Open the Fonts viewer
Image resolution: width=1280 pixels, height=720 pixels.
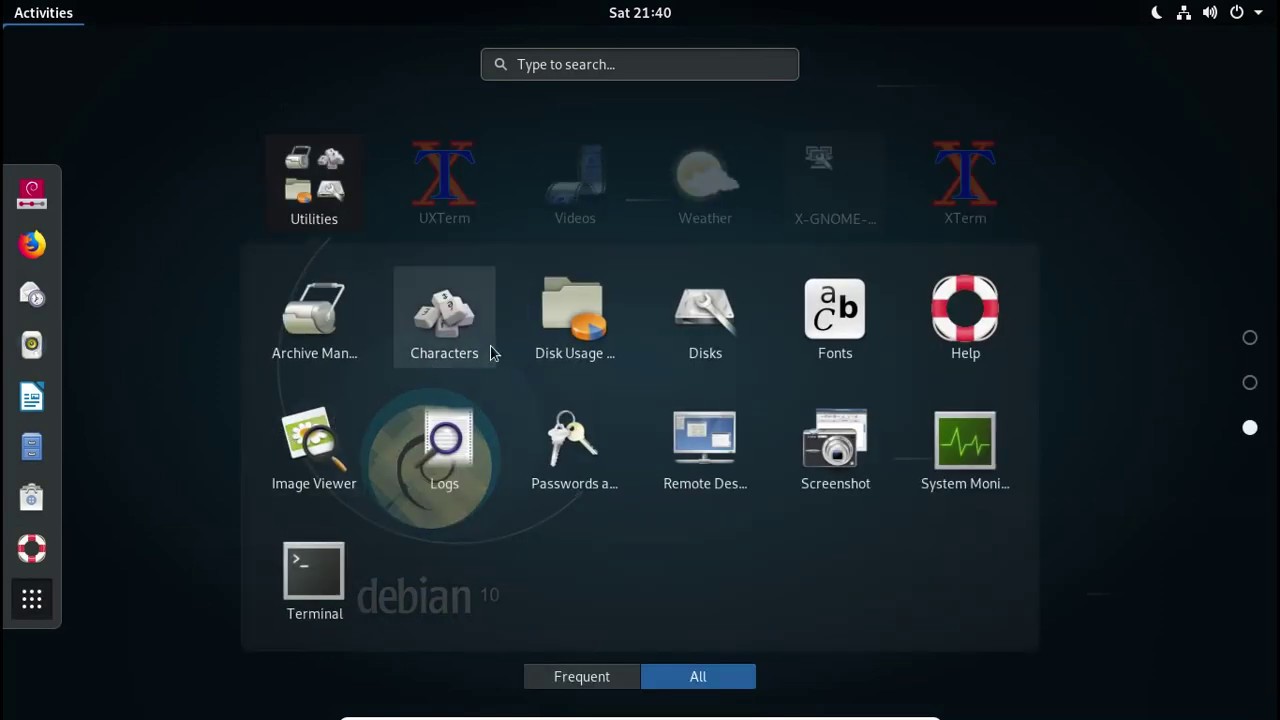835,319
